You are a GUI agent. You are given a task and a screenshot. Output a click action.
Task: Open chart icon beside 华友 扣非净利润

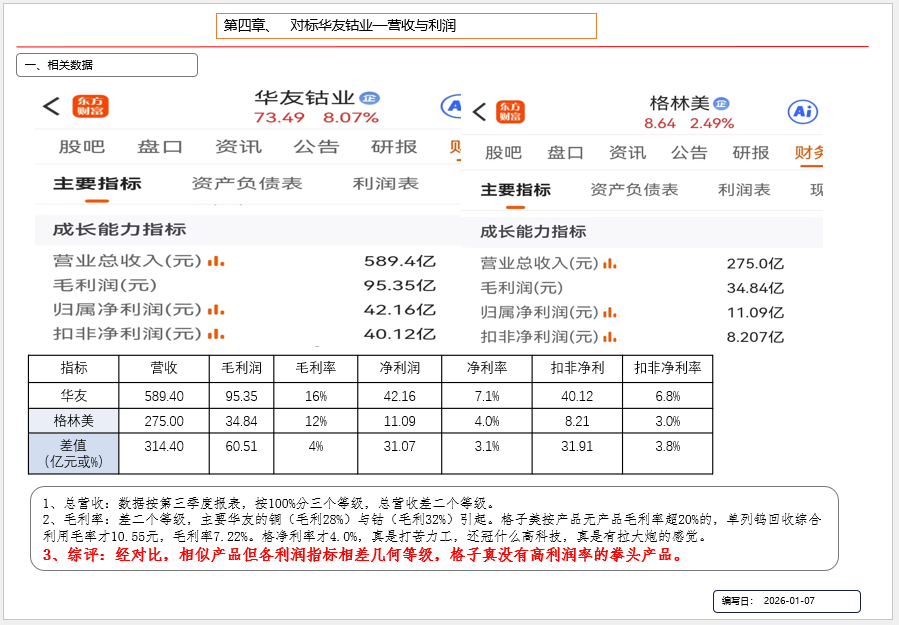(216, 334)
